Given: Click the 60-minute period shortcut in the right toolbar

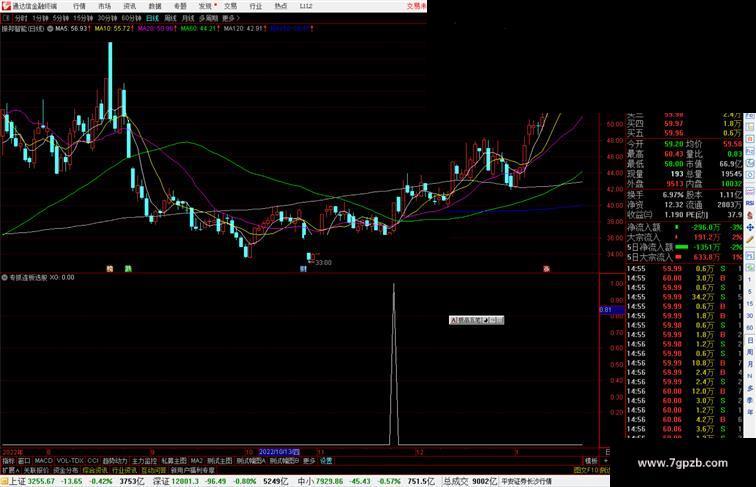Looking at the screenshot, I should tap(750, 328).
